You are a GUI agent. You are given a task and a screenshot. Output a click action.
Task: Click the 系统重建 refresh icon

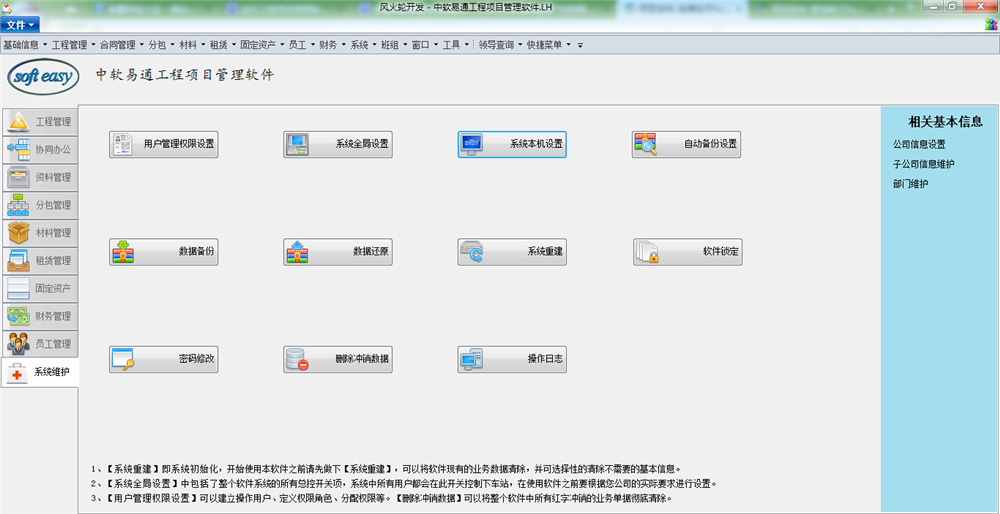(x=471, y=252)
